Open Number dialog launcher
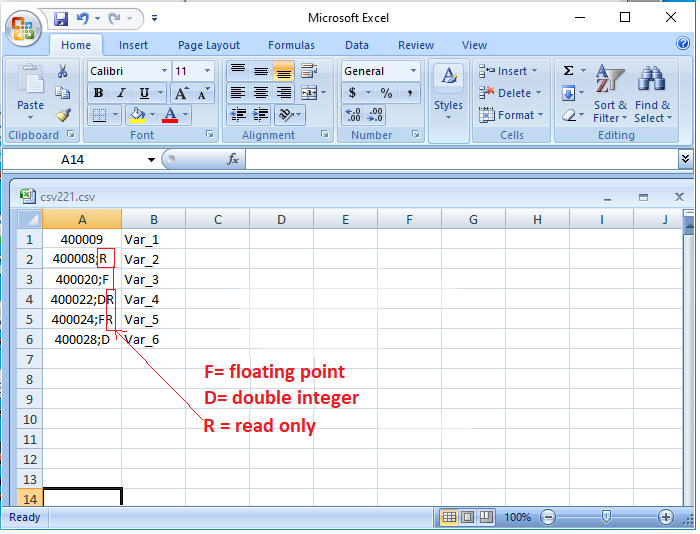Image resolution: width=700 pixels, height=534 pixels. [x=416, y=134]
